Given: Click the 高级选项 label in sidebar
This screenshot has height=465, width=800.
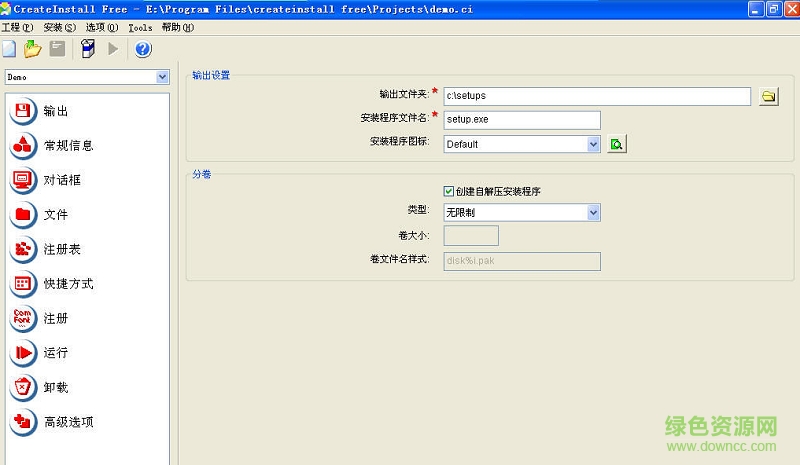Looking at the screenshot, I should (68, 422).
